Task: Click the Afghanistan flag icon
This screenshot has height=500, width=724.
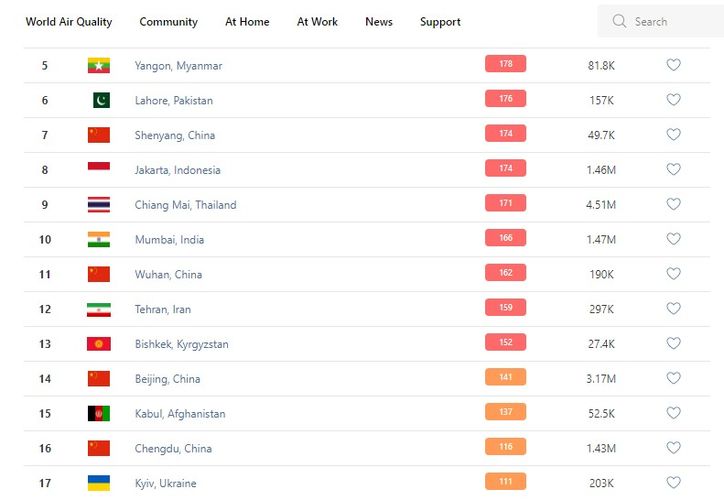Action: [98, 414]
